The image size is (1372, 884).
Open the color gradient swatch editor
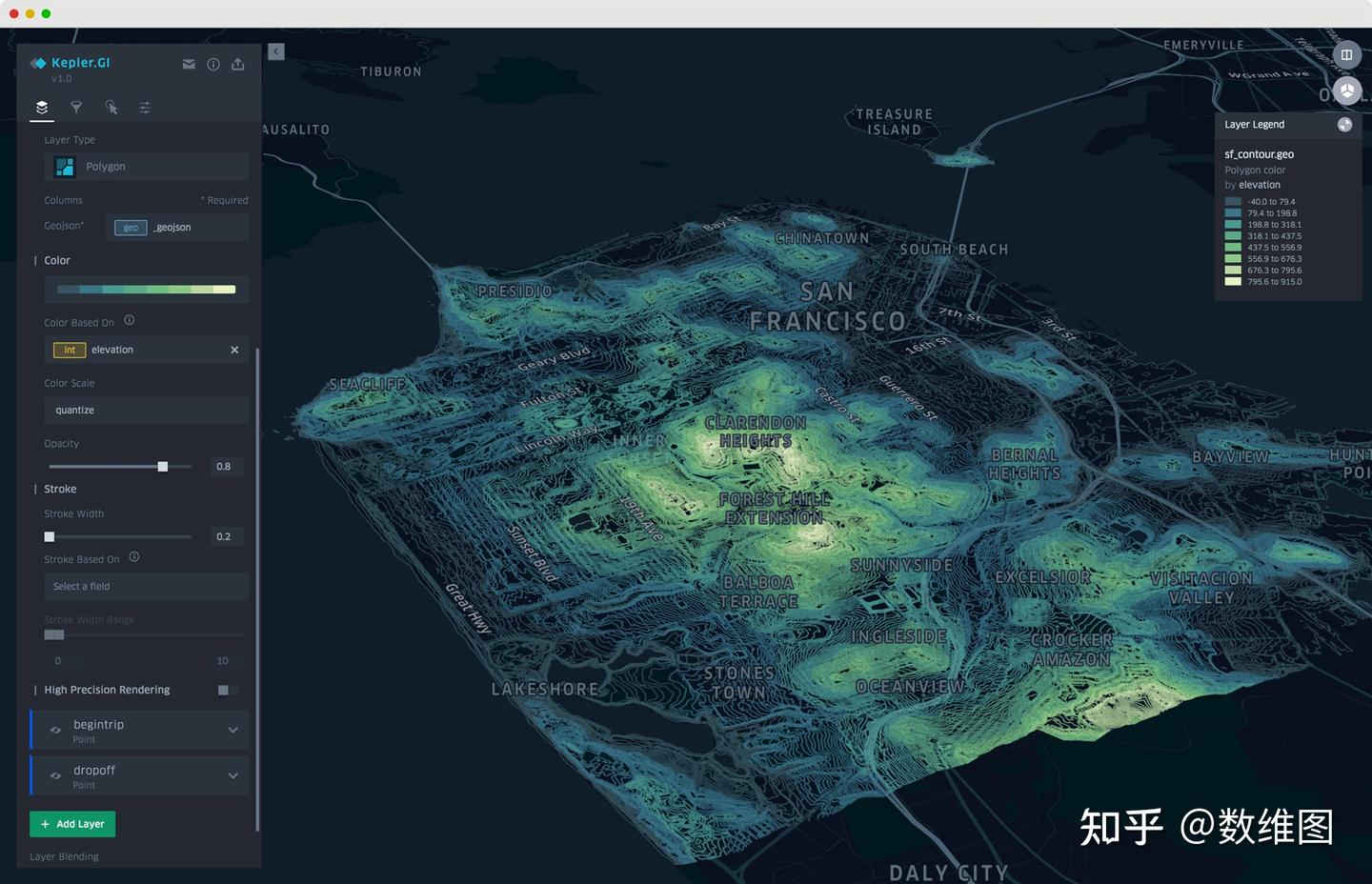click(x=145, y=289)
